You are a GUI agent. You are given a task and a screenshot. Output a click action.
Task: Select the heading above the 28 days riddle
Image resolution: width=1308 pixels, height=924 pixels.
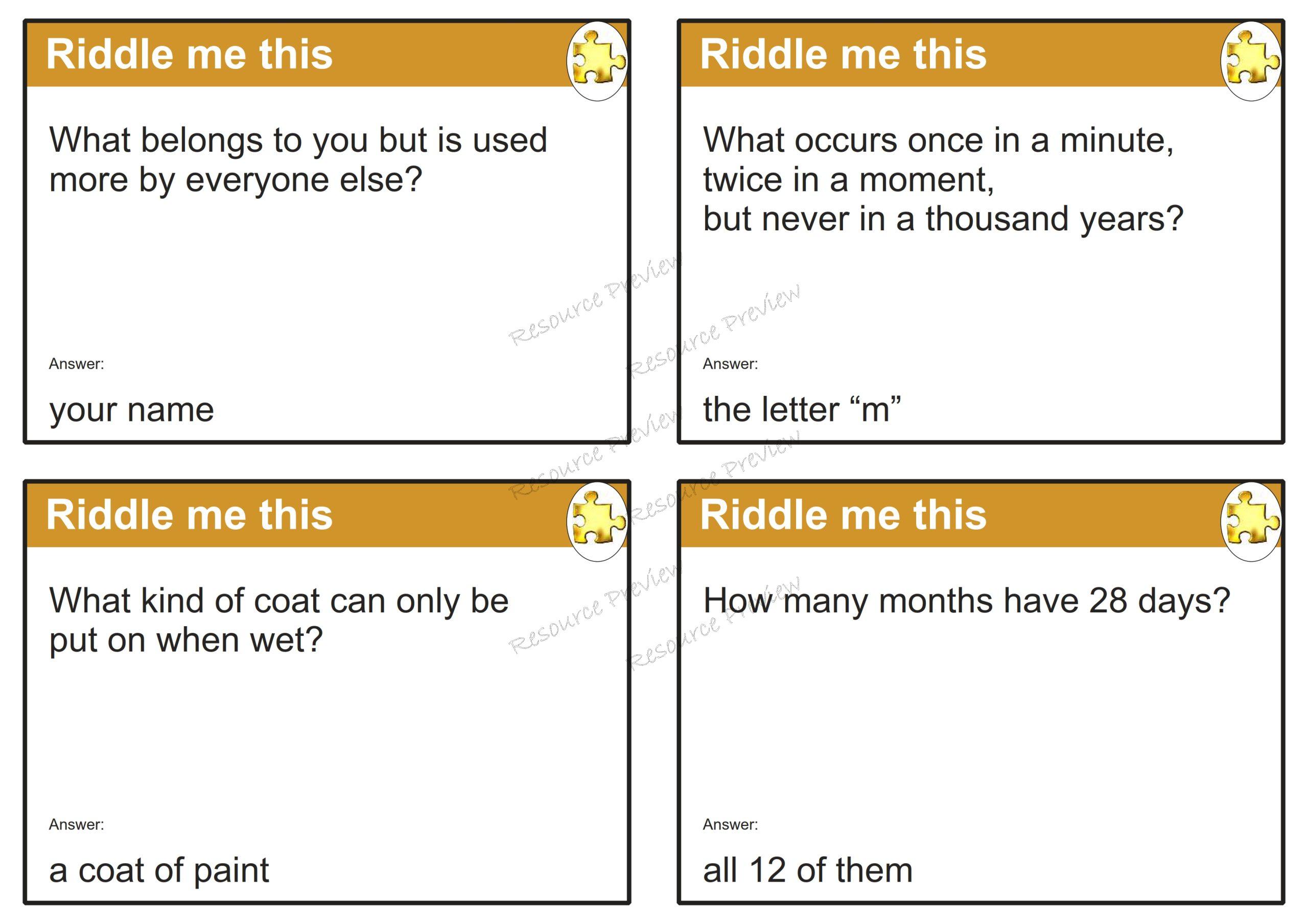[x=843, y=515]
